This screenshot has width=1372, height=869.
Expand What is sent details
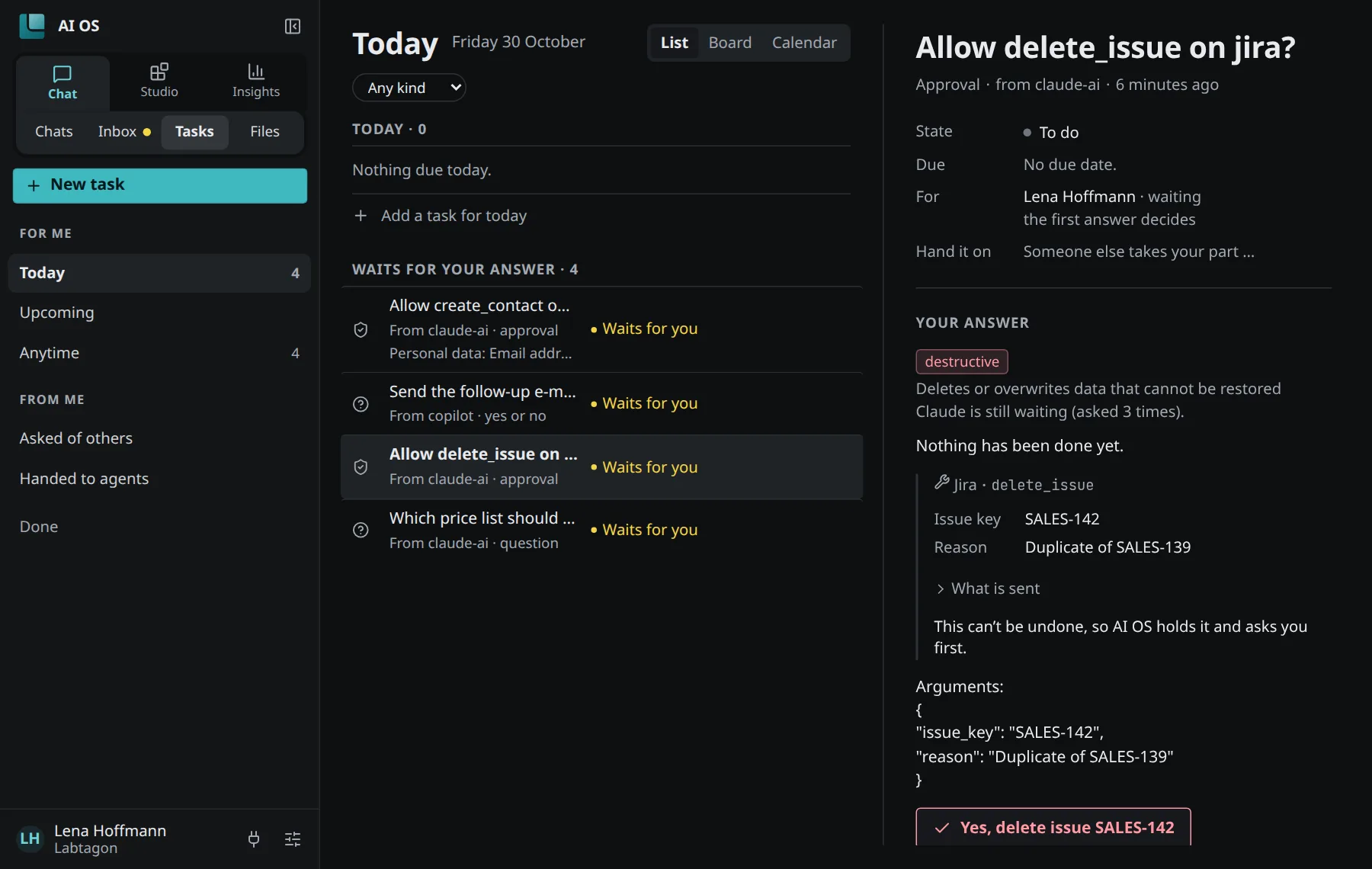click(x=988, y=588)
